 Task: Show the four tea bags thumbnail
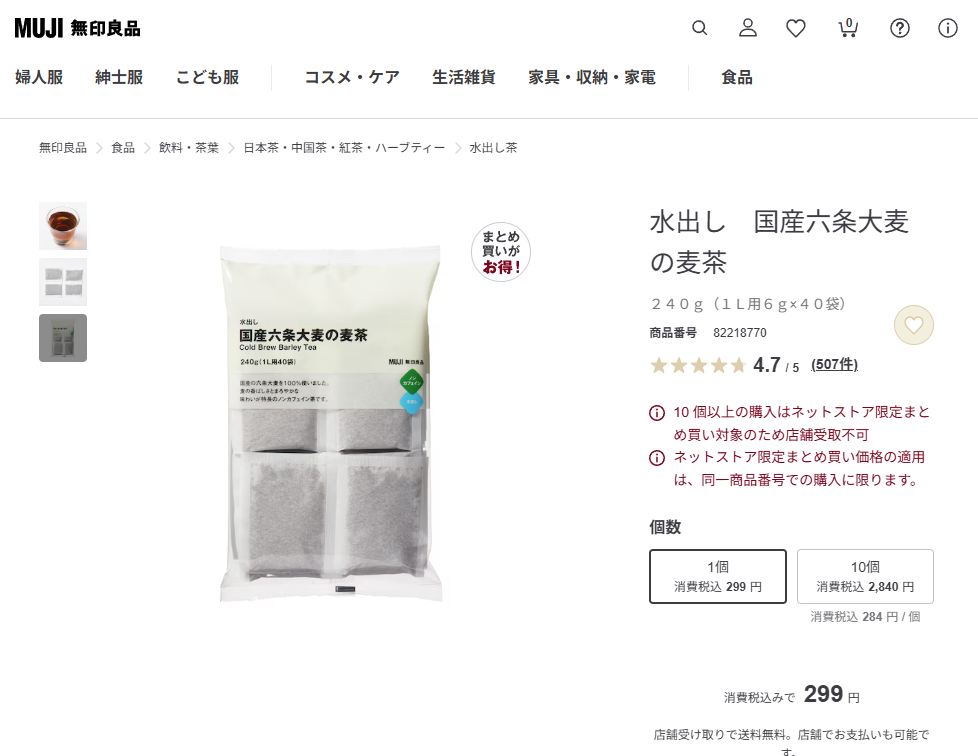tap(63, 282)
